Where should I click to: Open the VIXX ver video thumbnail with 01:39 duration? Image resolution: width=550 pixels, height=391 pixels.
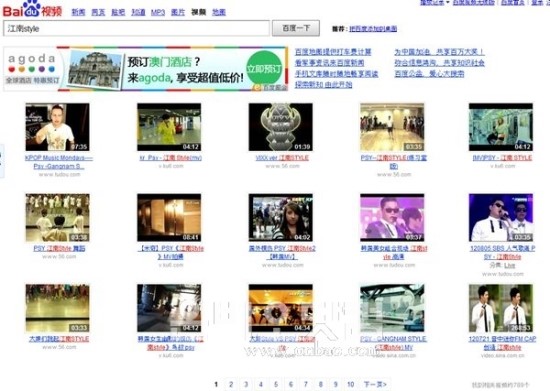(x=281, y=127)
